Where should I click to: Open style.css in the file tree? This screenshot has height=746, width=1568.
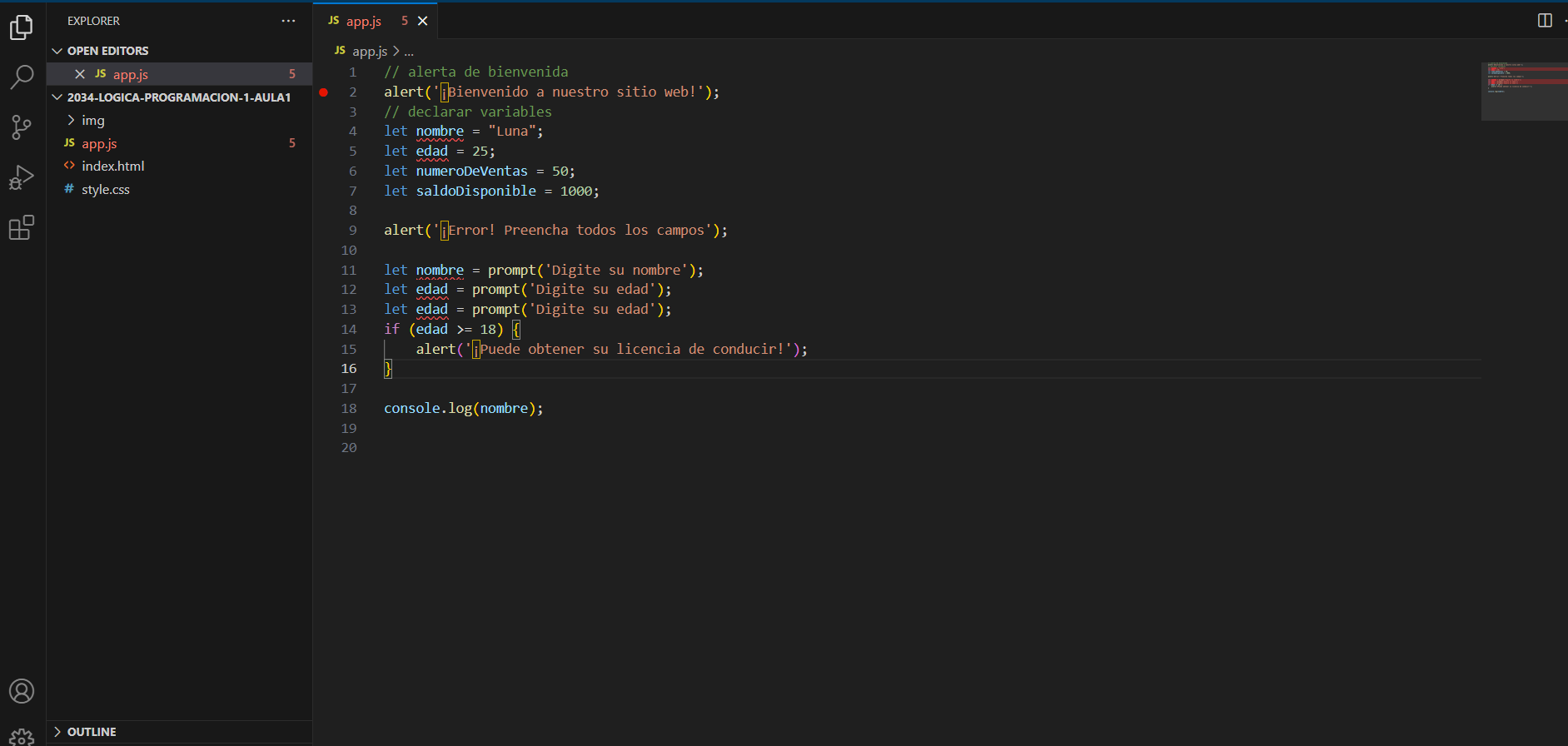point(179,190)
